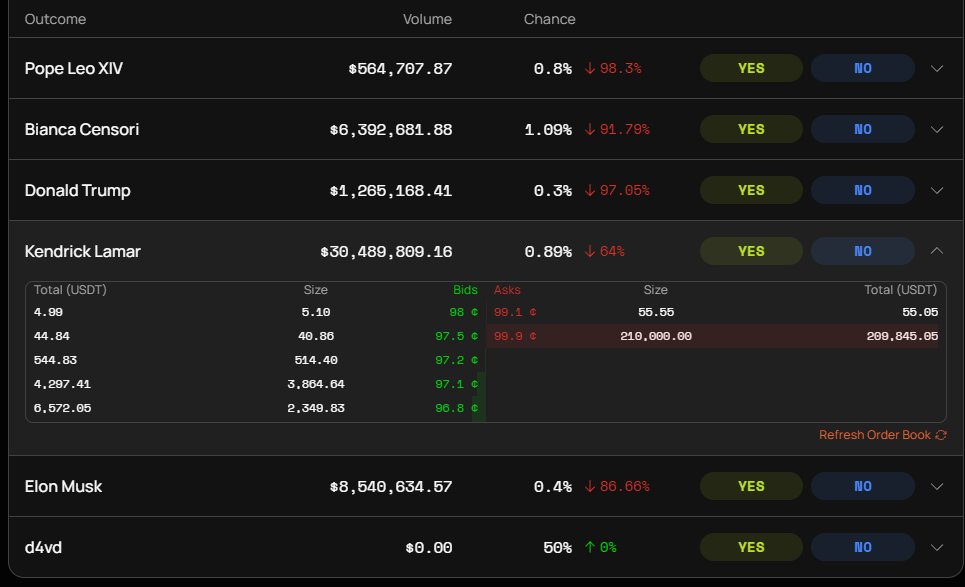Expand the Pope Leo XIV order book

(x=937, y=69)
